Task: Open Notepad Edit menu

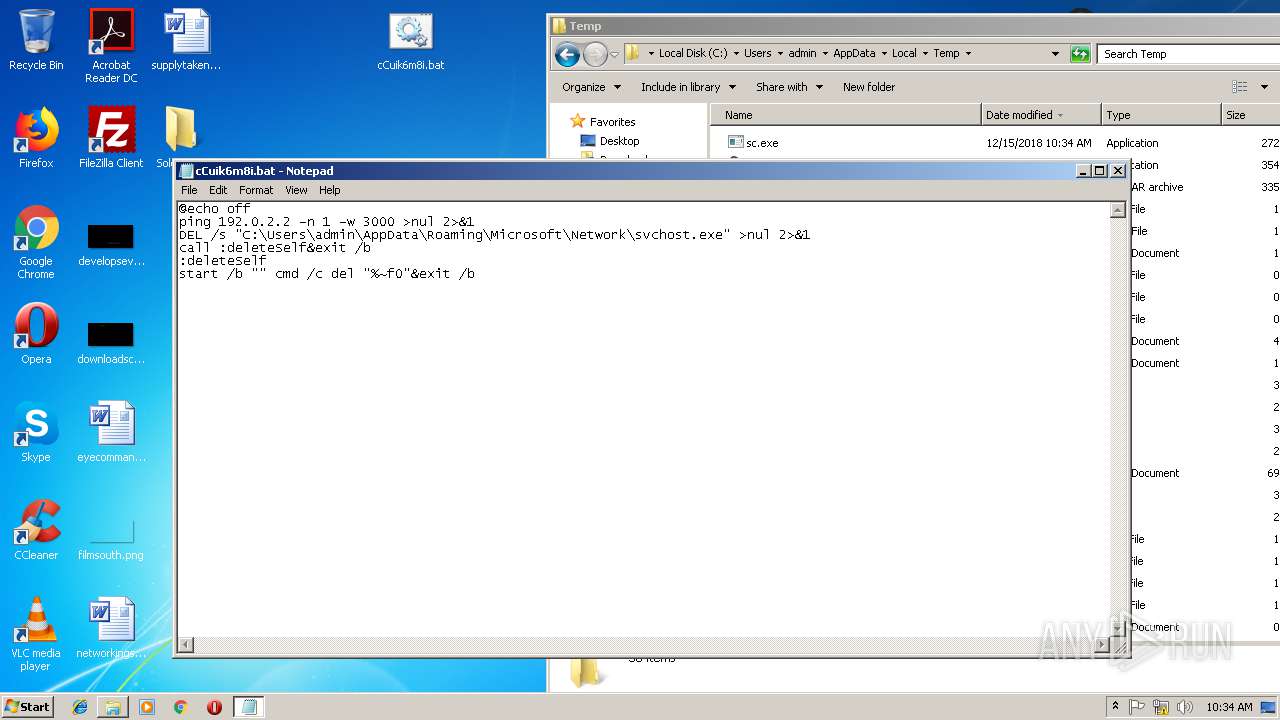Action: pos(218,190)
